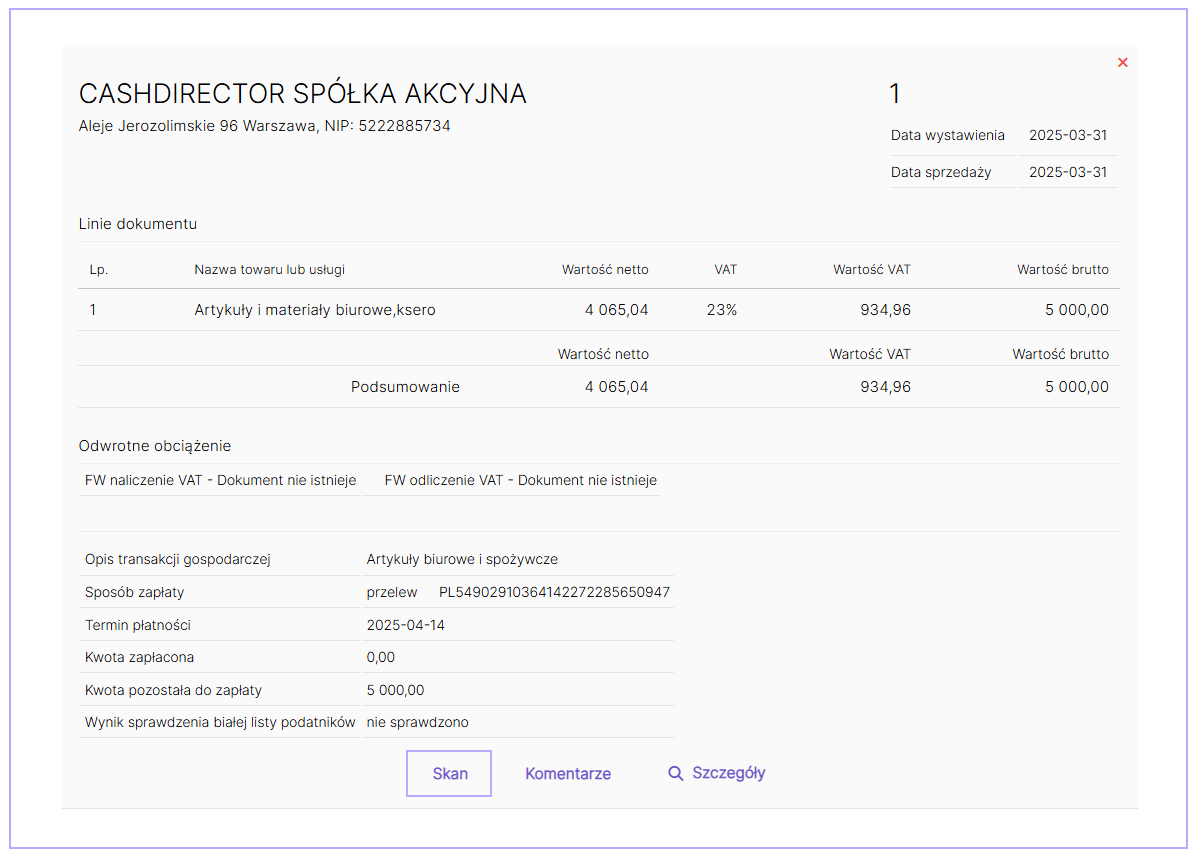Click the Odwrotne obciążenie heading
Viewport: 1193px width, 857px height.
154,446
